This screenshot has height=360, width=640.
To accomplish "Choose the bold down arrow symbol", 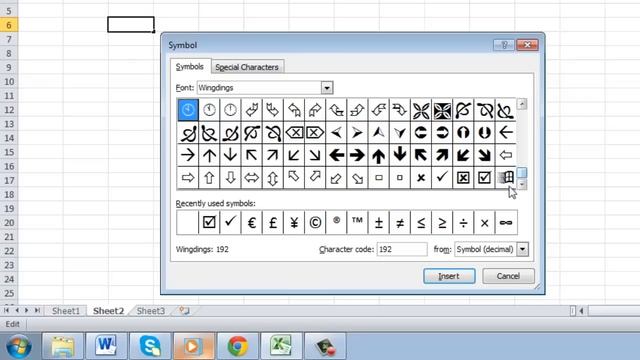I will 400,155.
